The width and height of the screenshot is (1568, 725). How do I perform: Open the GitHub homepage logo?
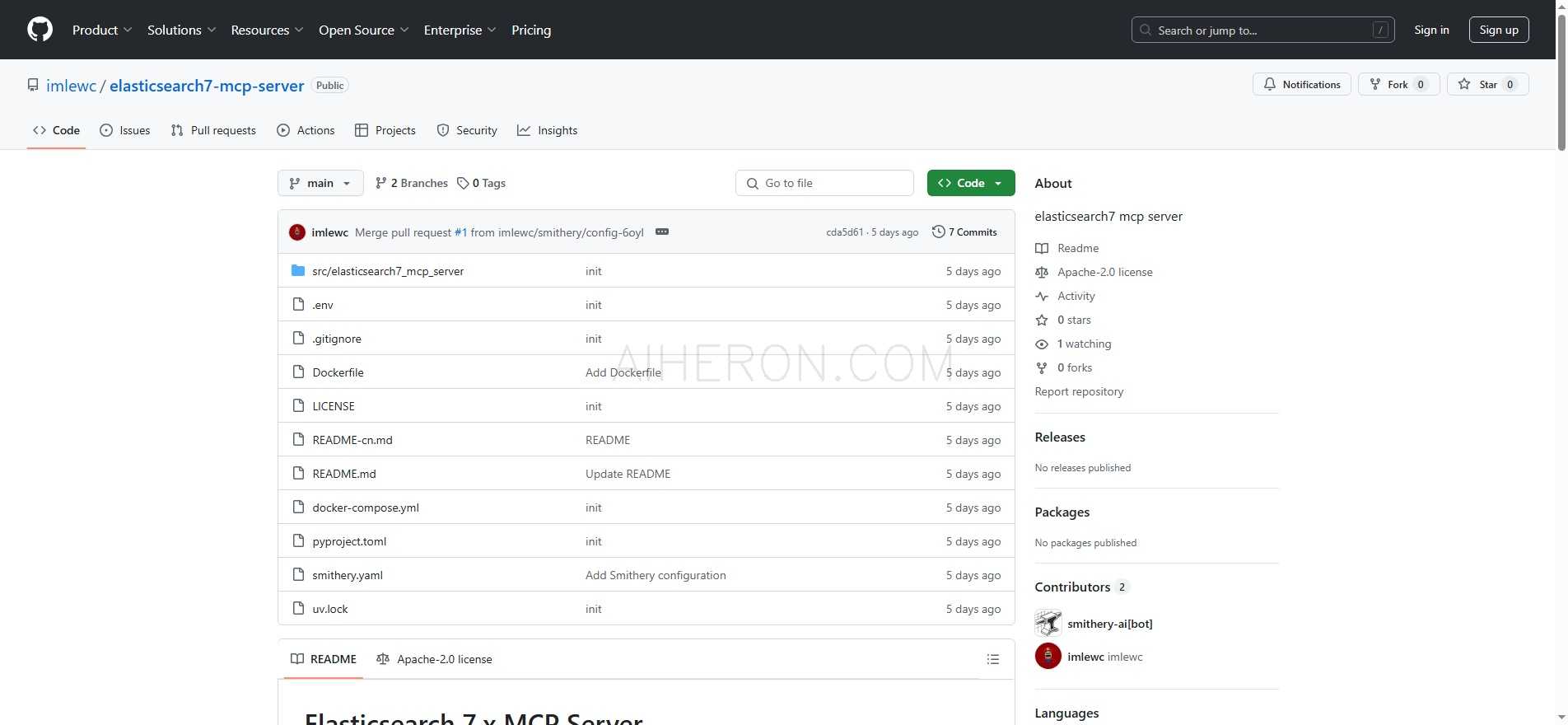tap(40, 30)
